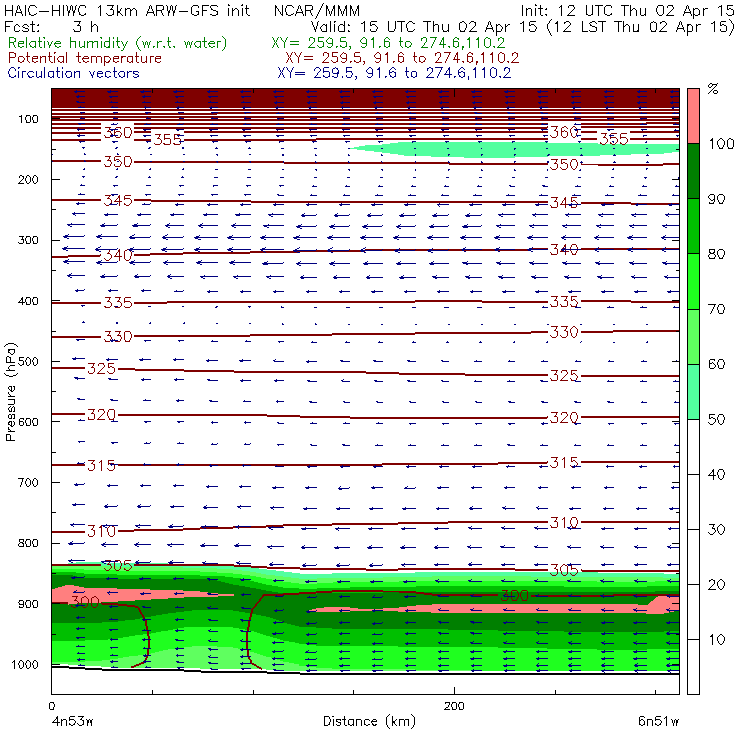Pick the 60–70% light green colorbar segment
Image resolution: width=740 pixels, height=740 pixels.
693,337
